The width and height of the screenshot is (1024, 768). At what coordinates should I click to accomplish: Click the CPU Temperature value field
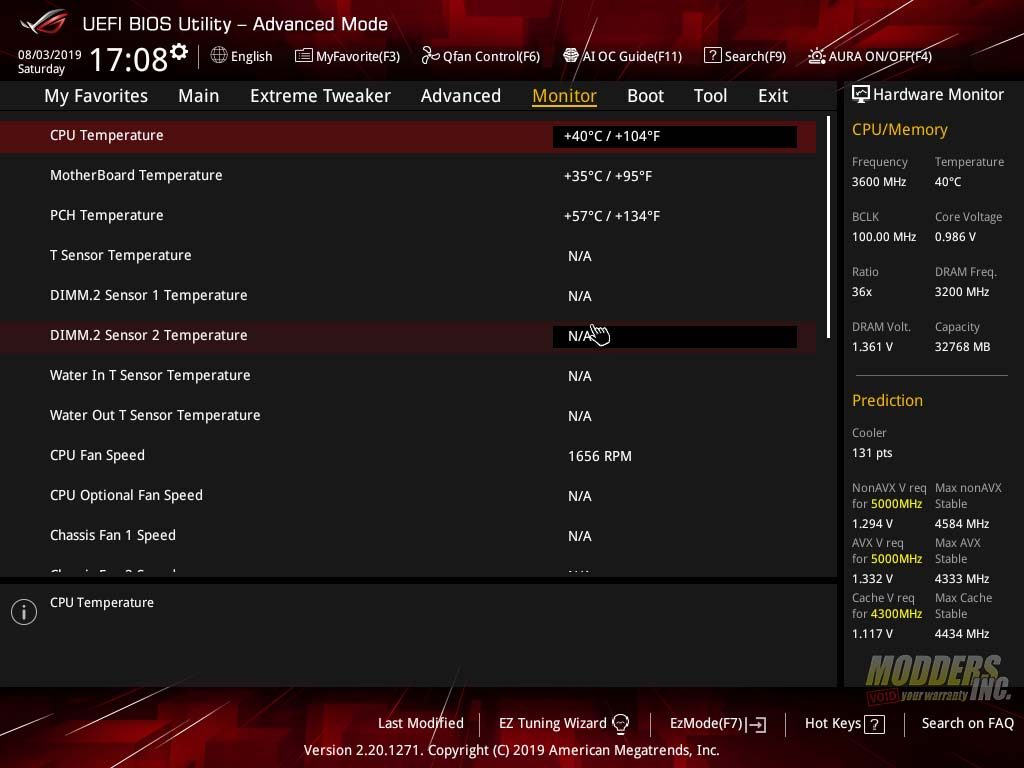pyautogui.click(x=674, y=136)
